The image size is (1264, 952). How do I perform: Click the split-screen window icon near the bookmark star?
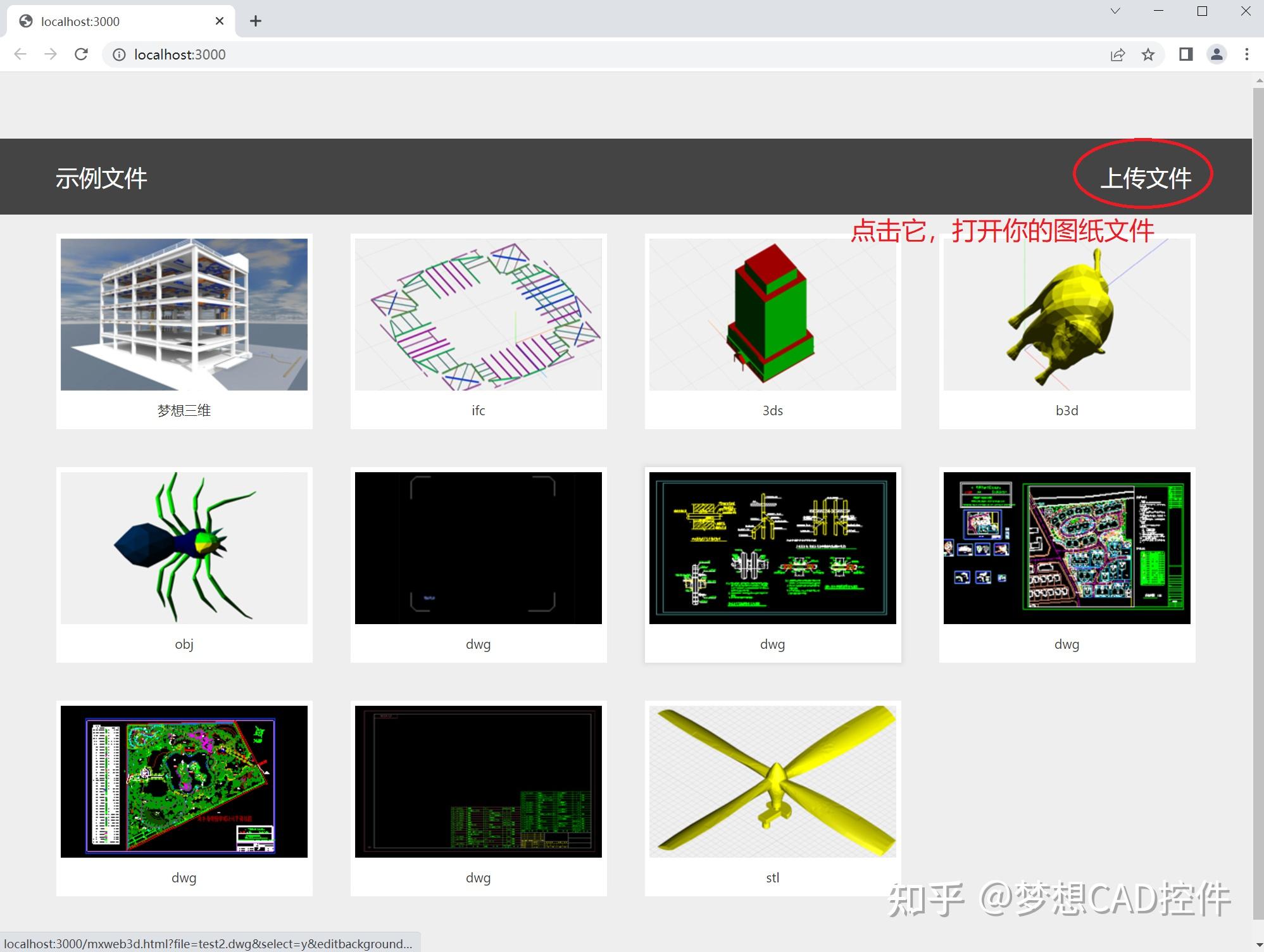(1185, 54)
